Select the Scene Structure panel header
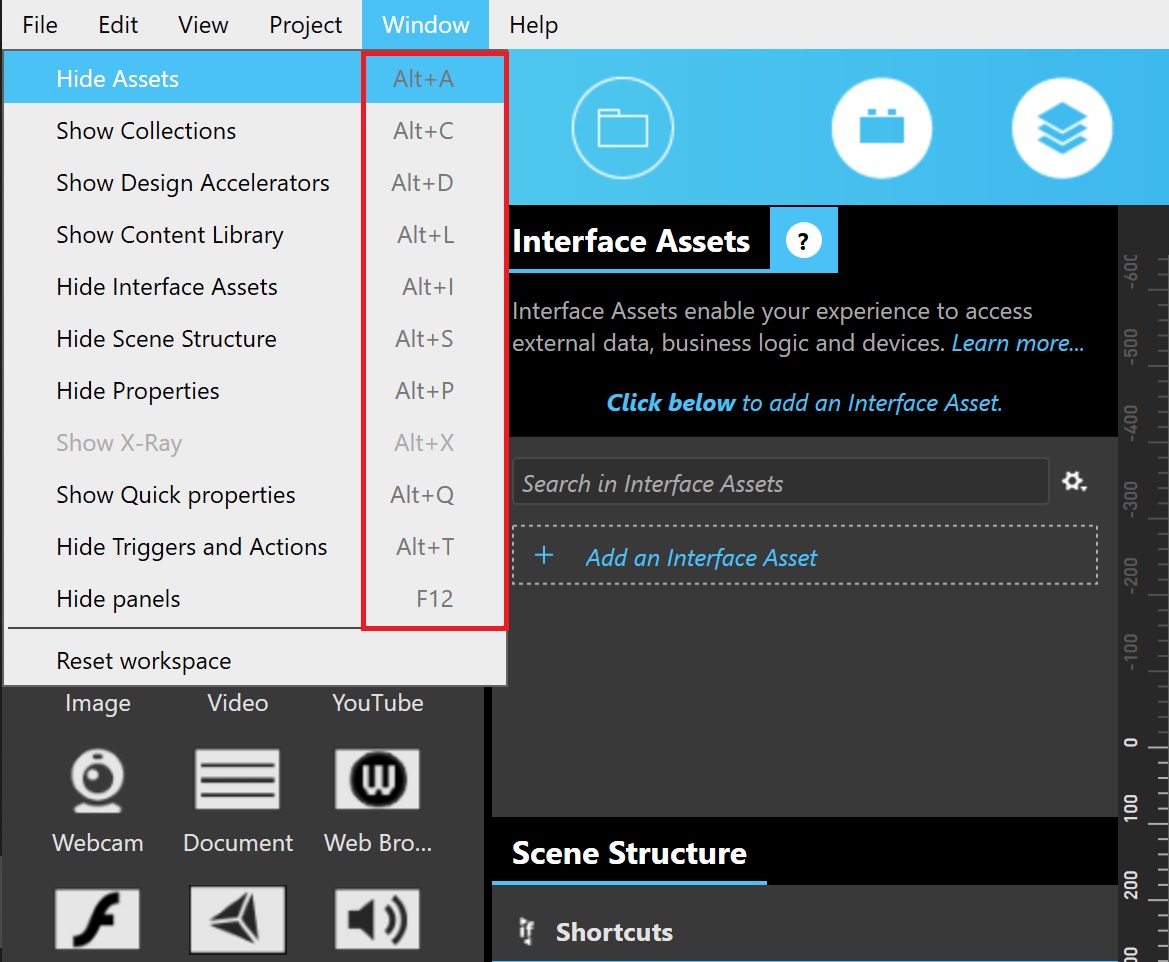The width and height of the screenshot is (1169, 962). (629, 852)
